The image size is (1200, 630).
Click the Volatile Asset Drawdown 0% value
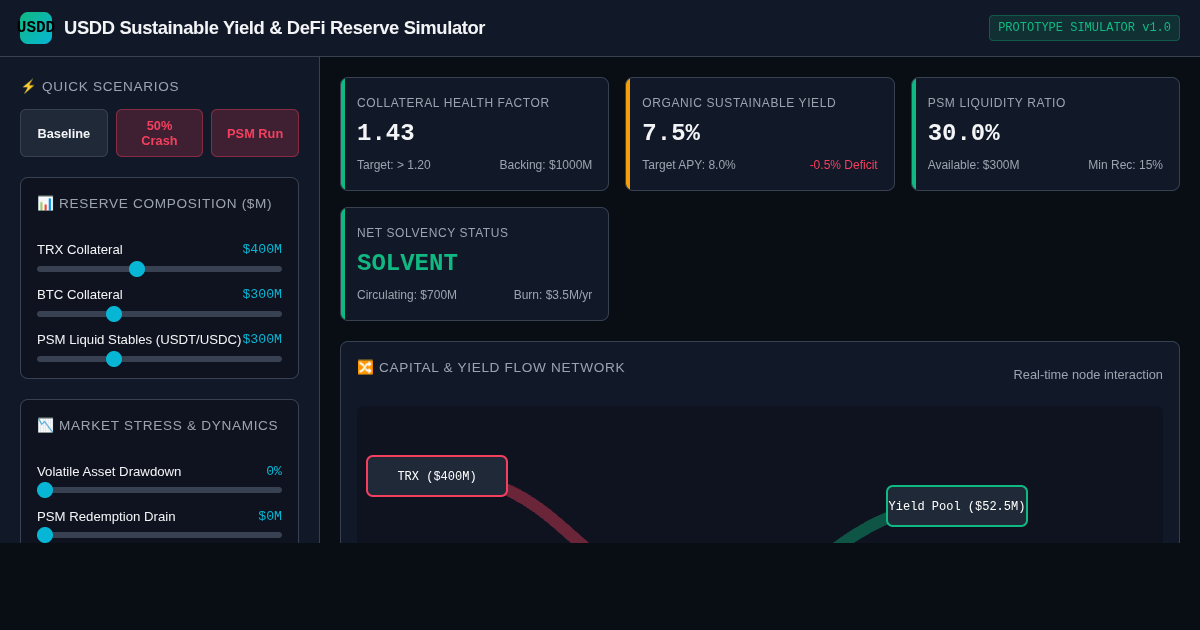[274, 471]
